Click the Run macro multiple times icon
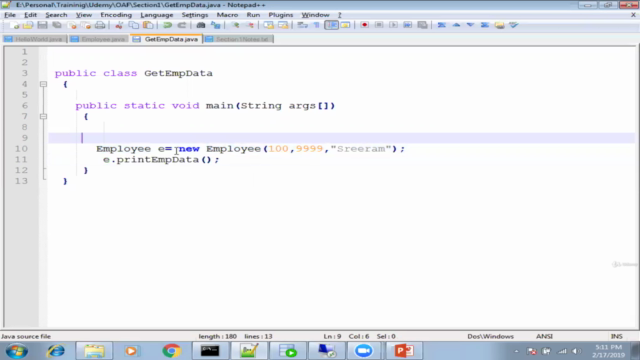Viewport: 640px width, 360px height. pyautogui.click(x=407, y=25)
